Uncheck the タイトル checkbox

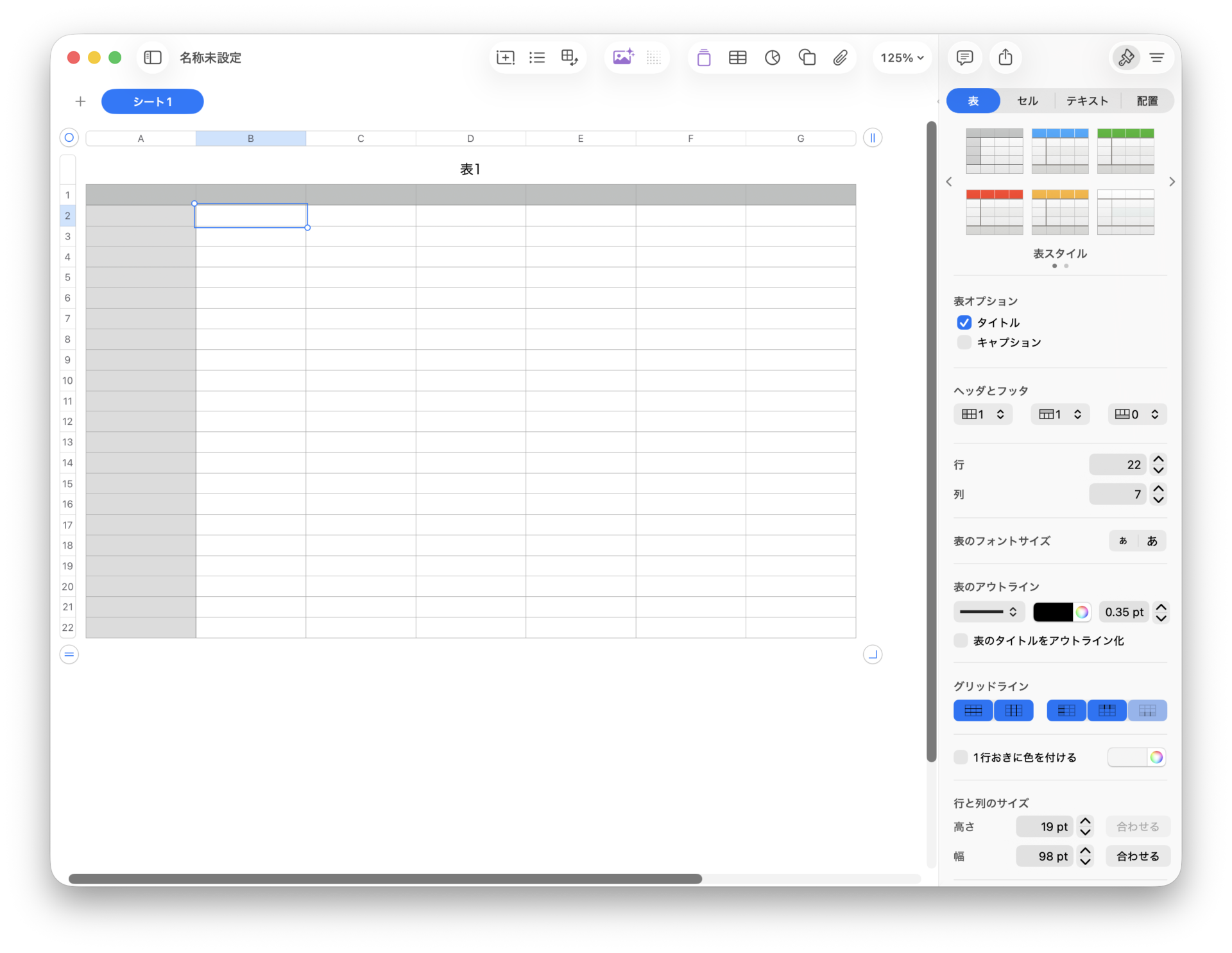point(964,322)
